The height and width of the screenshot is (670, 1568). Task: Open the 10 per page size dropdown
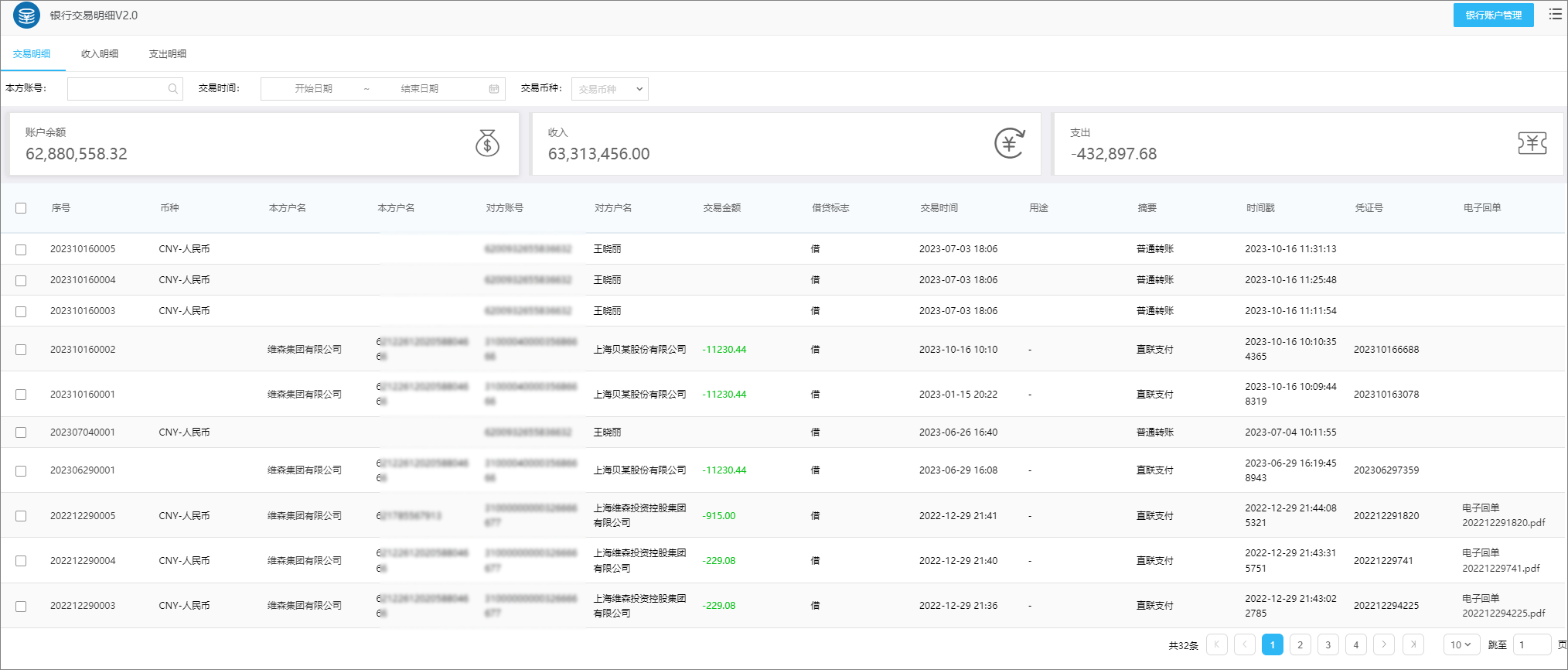point(1461,644)
